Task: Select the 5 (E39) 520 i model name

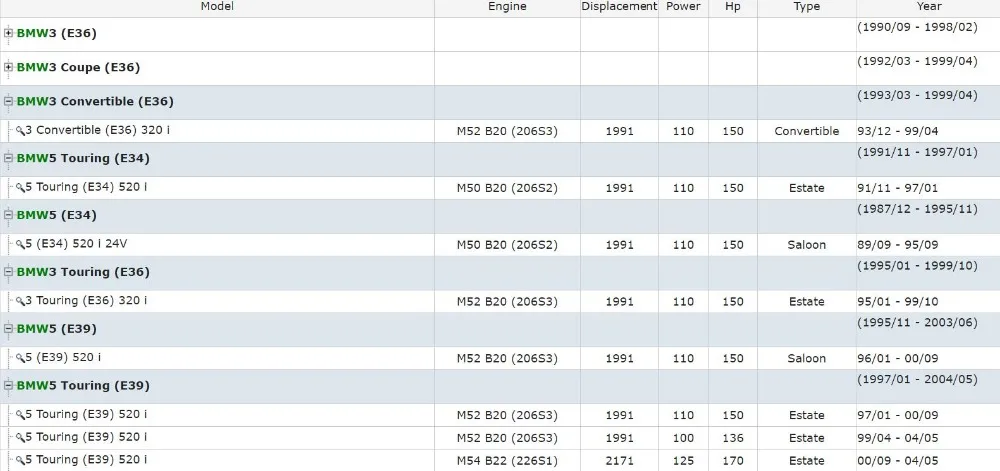Action: 63,358
